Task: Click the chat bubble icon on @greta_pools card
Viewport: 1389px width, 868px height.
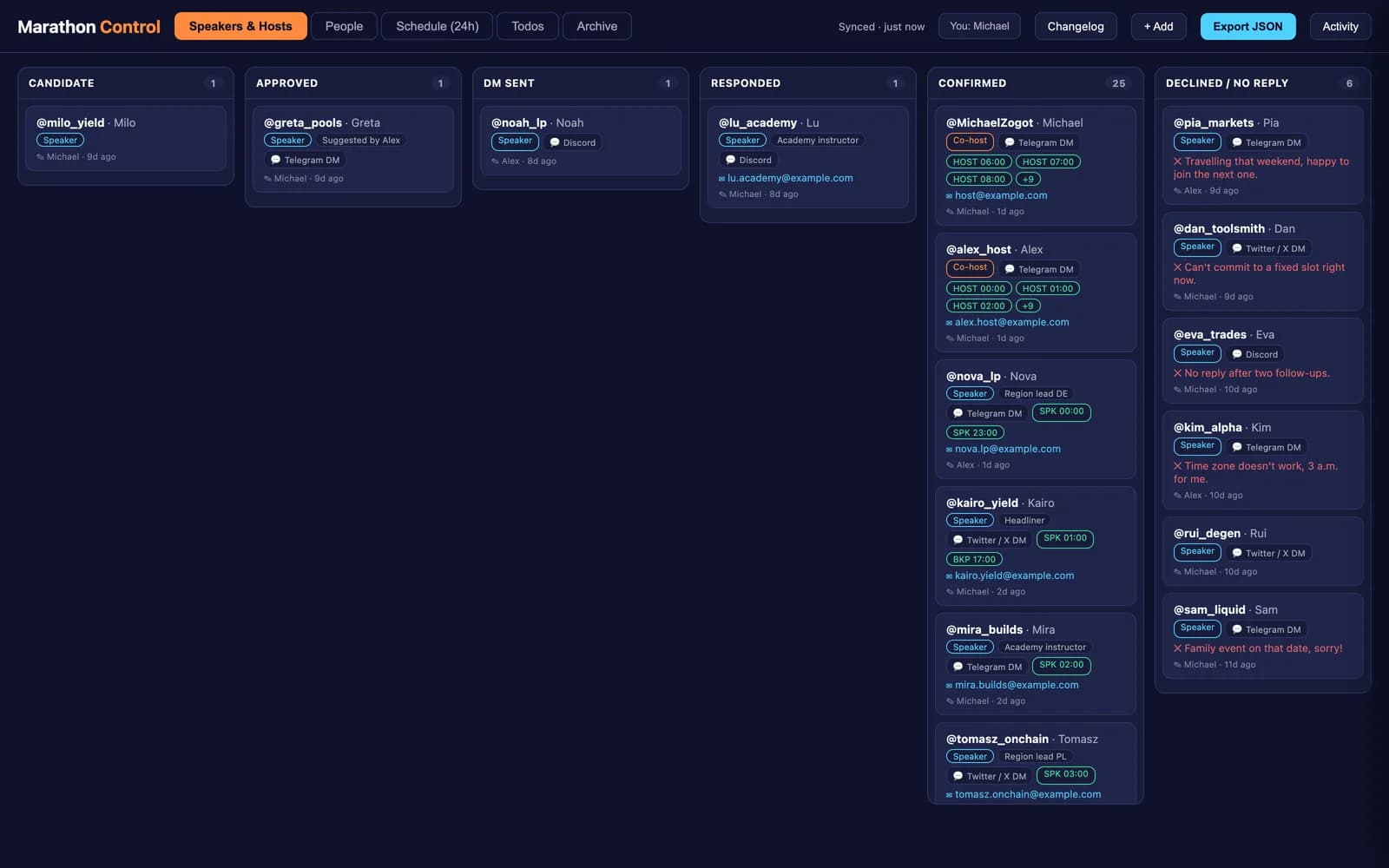Action: pyautogui.click(x=275, y=160)
